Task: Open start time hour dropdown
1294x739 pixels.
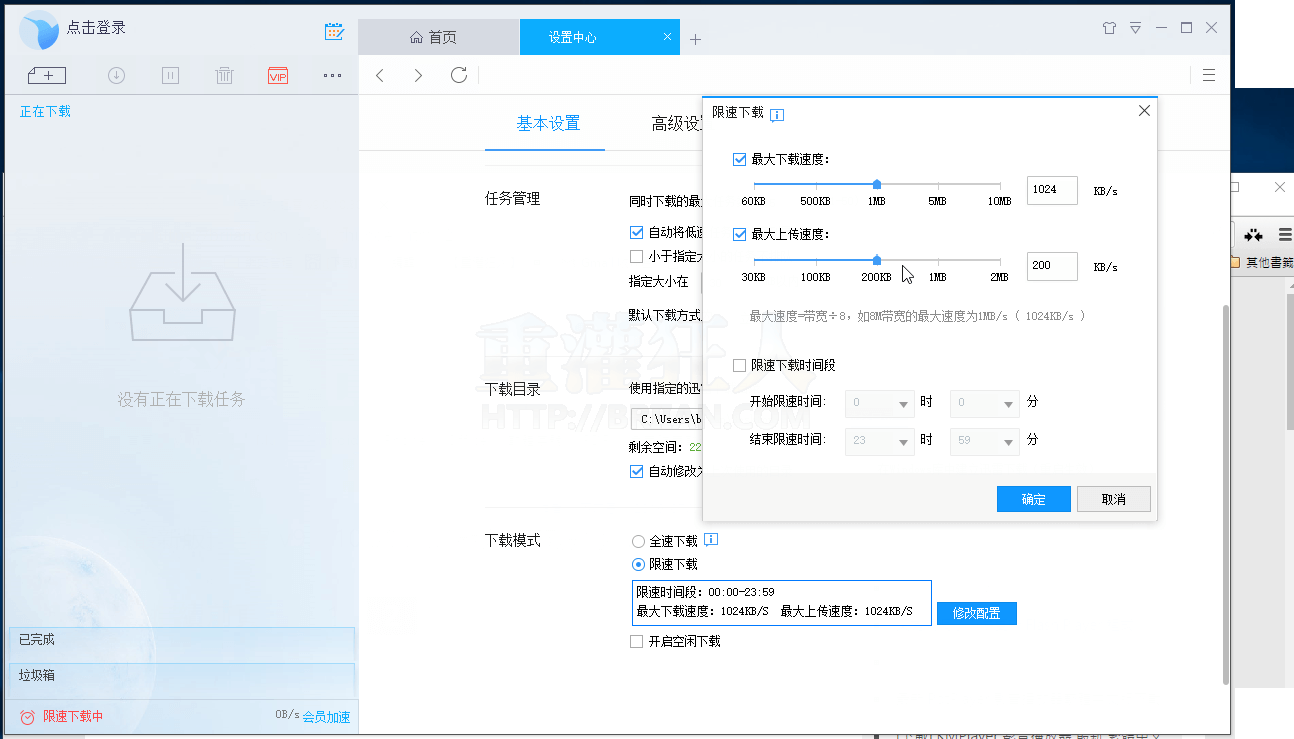Action: pos(880,403)
